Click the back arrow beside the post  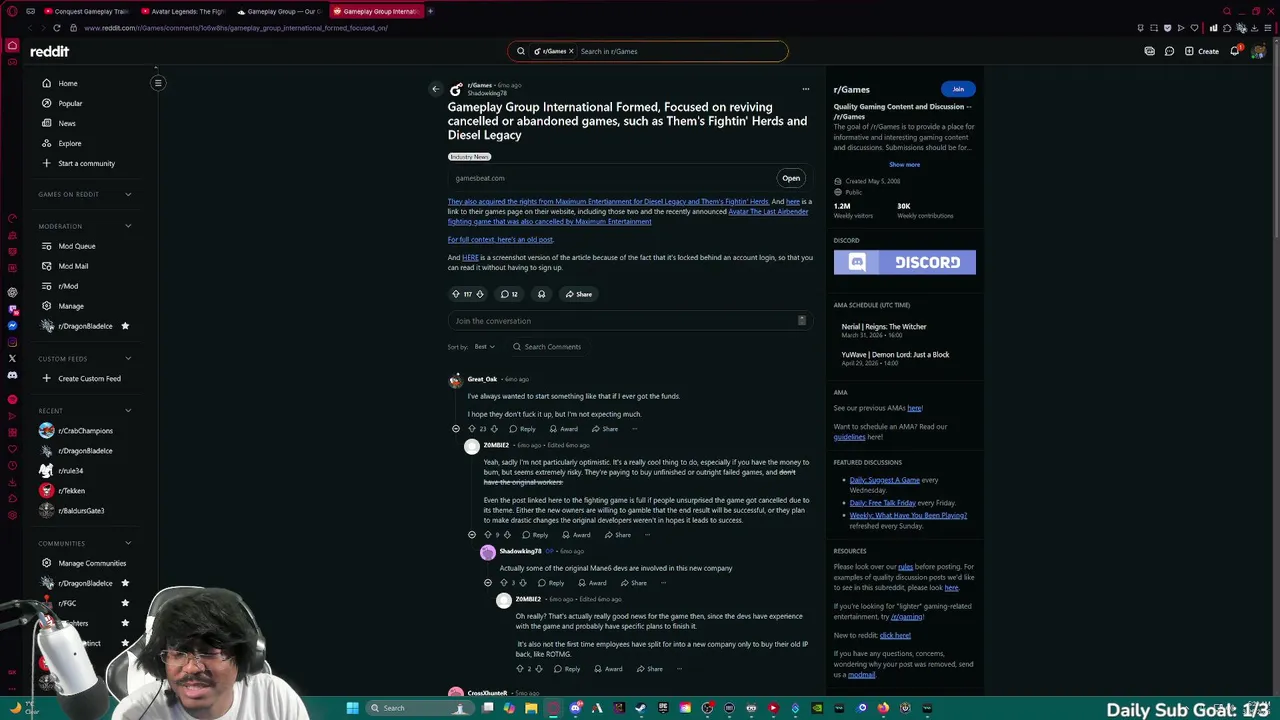[x=435, y=89]
